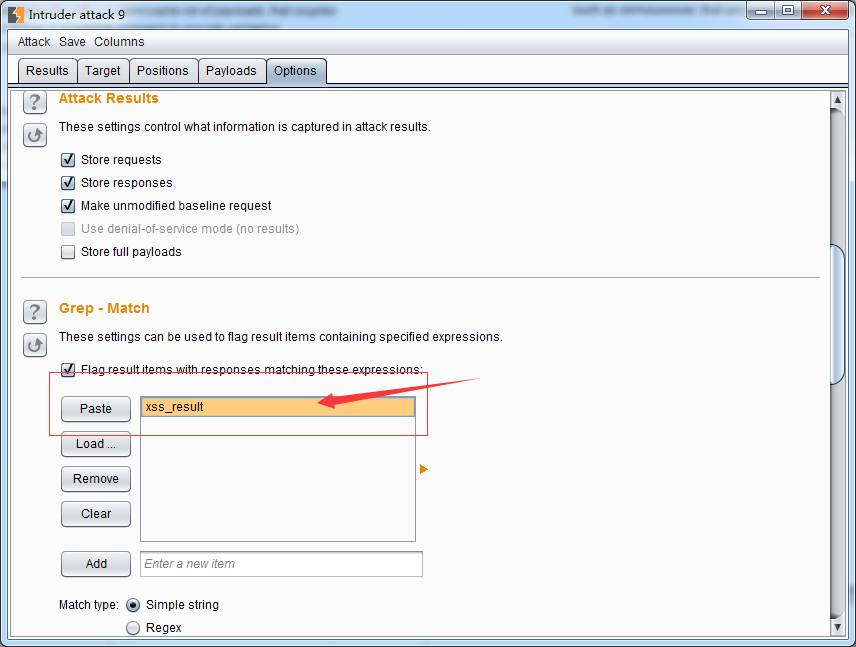This screenshot has height=647, width=856.
Task: Open the Columns menu
Action: pos(119,42)
